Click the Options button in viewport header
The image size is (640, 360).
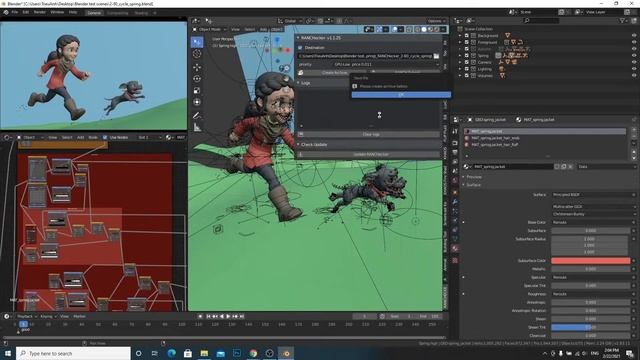tap(436, 21)
